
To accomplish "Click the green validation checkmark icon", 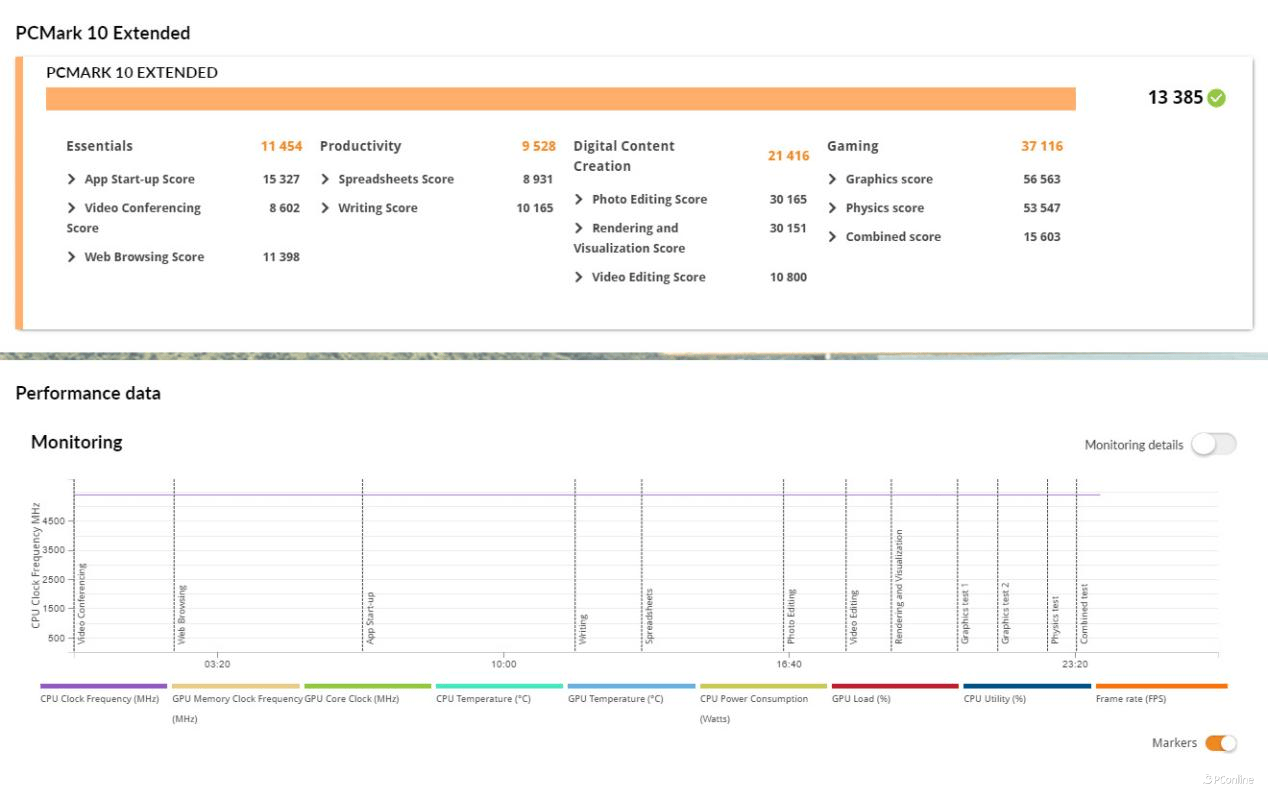I will [1216, 98].
